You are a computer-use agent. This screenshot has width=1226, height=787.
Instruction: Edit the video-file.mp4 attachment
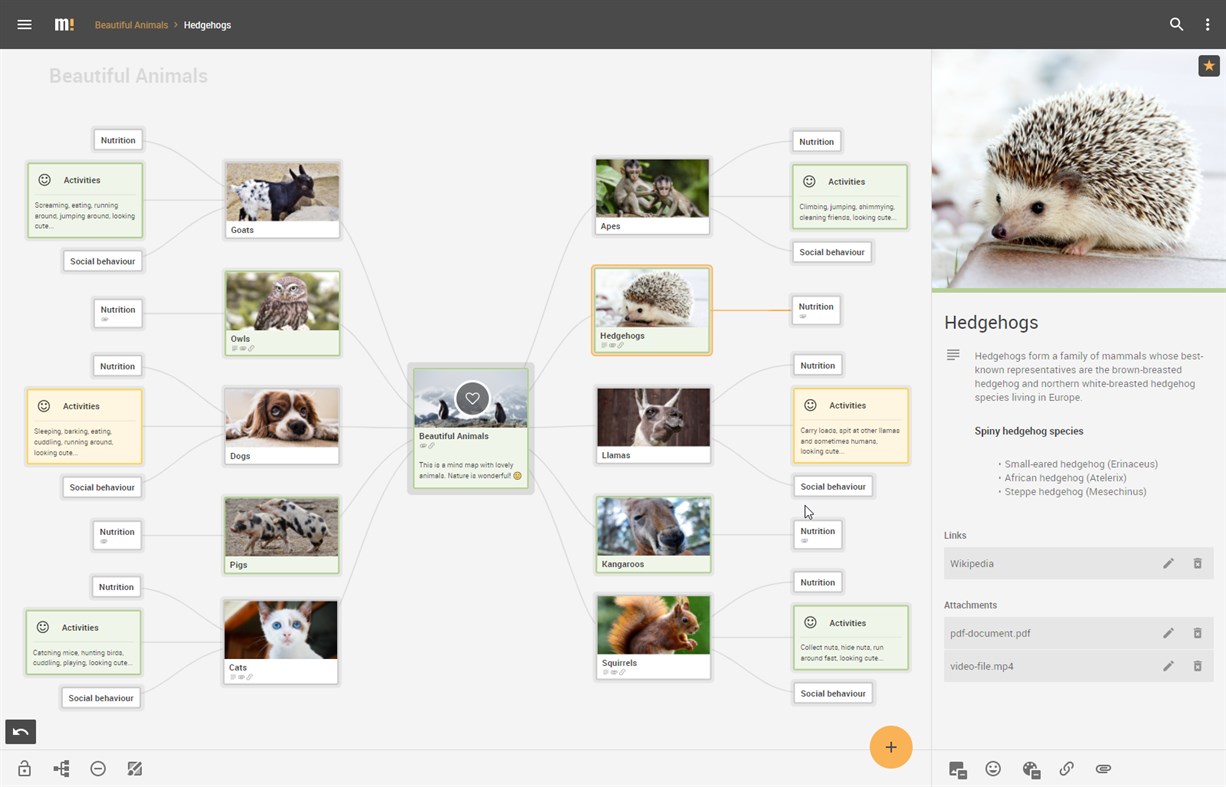click(1168, 666)
